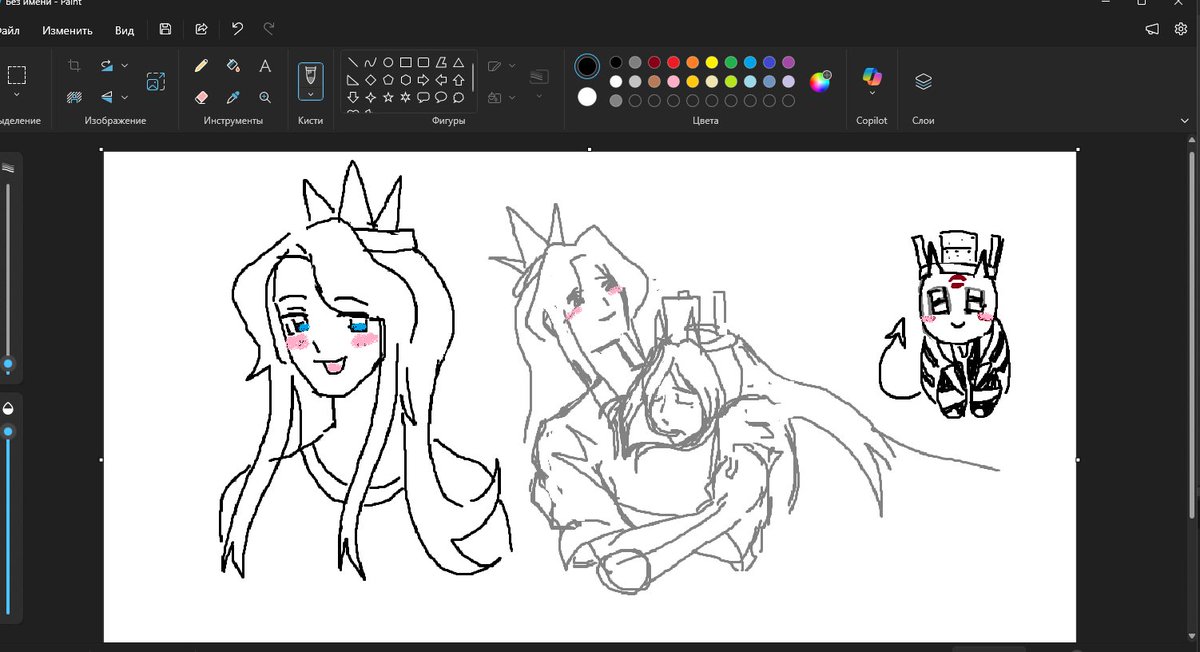The height and width of the screenshot is (652, 1200).
Task: Click the opacity slider handle
Action: coord(8,432)
